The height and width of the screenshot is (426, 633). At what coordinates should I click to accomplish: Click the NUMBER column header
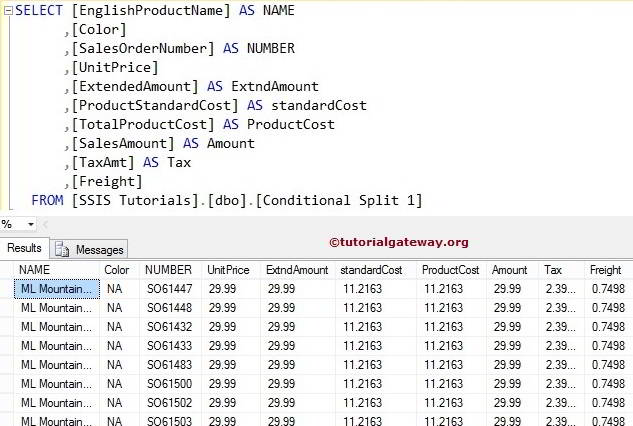pyautogui.click(x=168, y=270)
